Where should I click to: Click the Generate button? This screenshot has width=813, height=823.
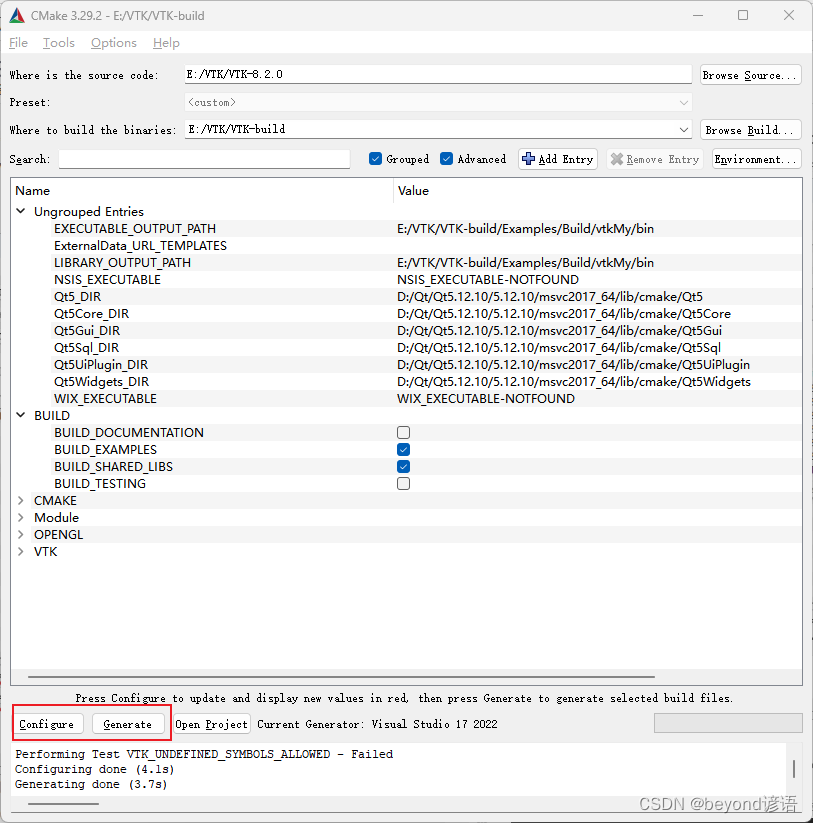tap(128, 724)
